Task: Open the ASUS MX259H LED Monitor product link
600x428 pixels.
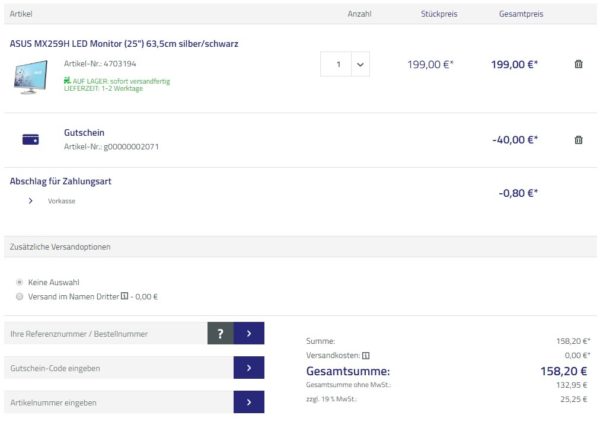Action: pos(124,44)
